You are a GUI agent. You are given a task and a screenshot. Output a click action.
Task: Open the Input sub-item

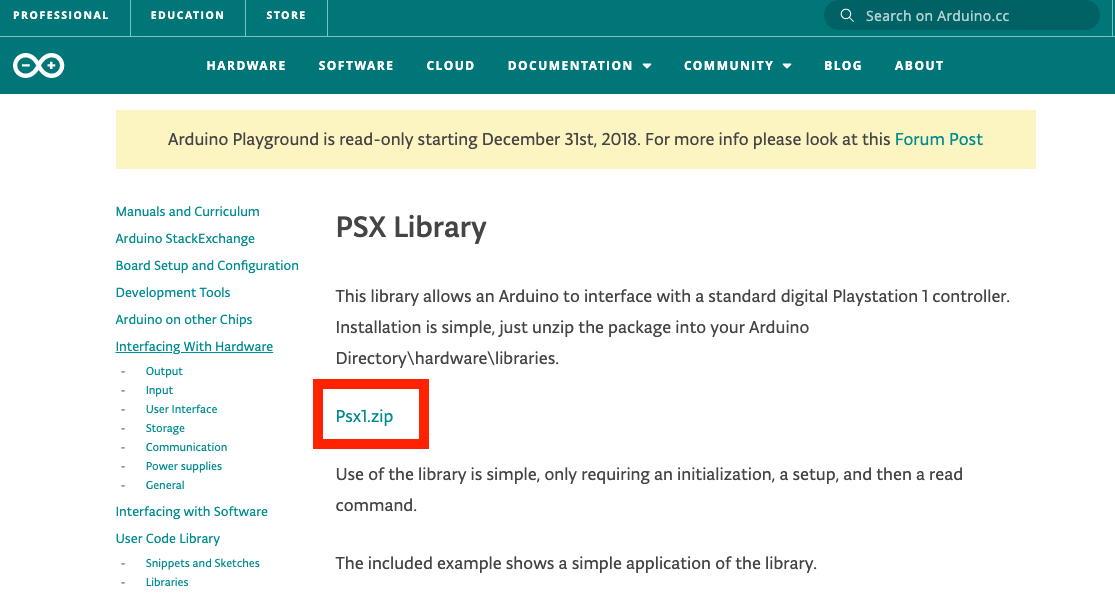(159, 390)
